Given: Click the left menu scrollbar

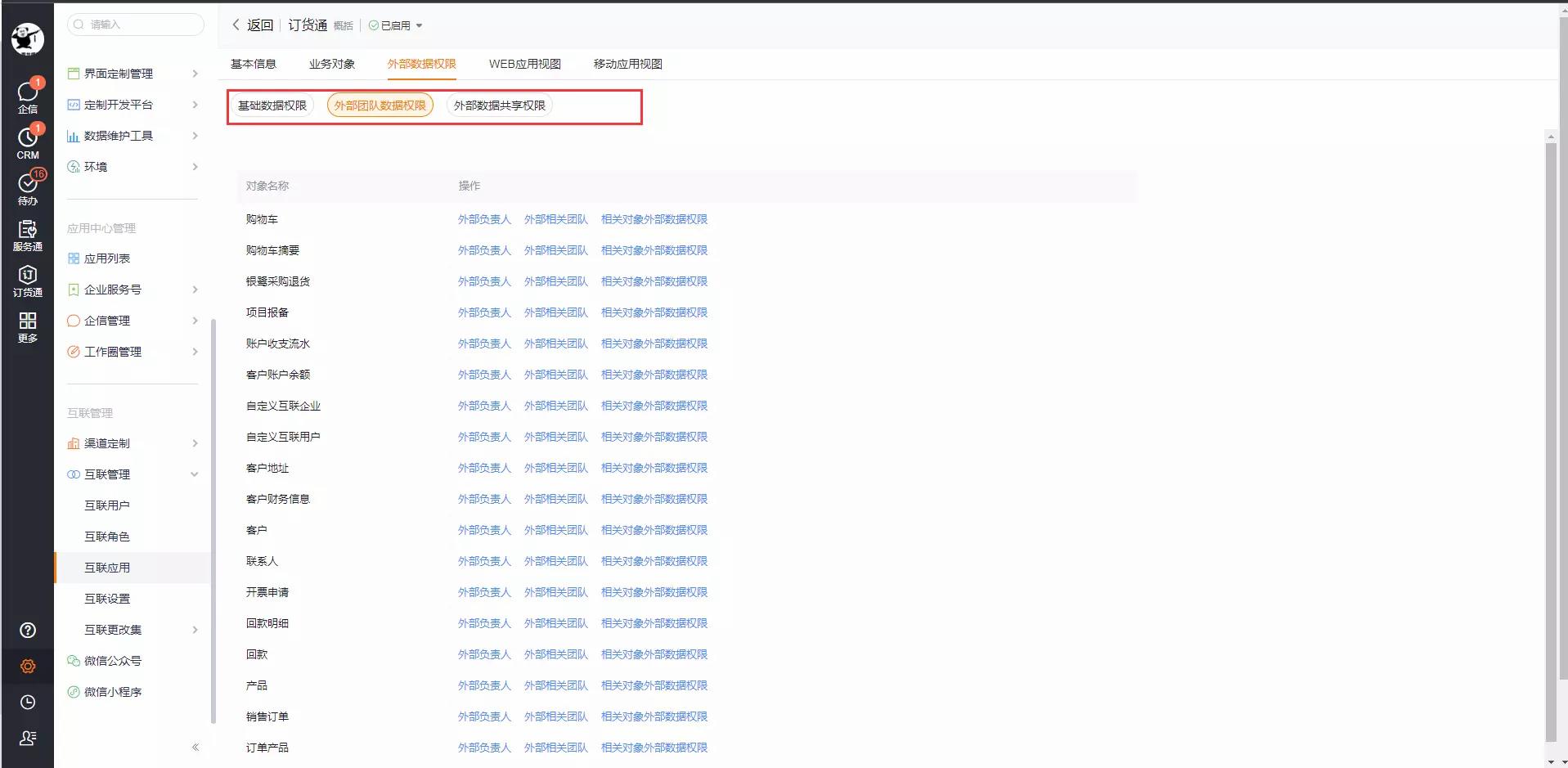Looking at the screenshot, I should [213, 521].
